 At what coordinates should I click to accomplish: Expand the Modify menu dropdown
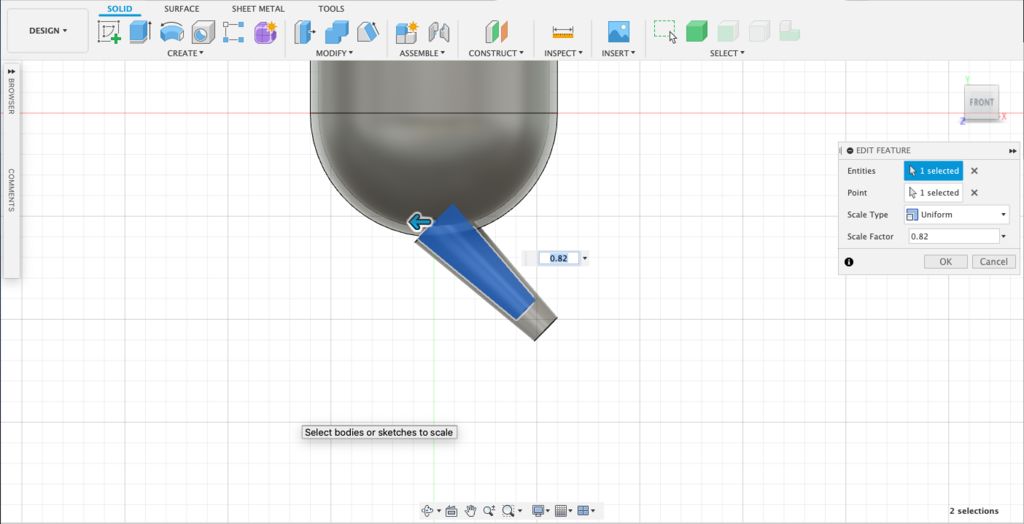(x=335, y=53)
